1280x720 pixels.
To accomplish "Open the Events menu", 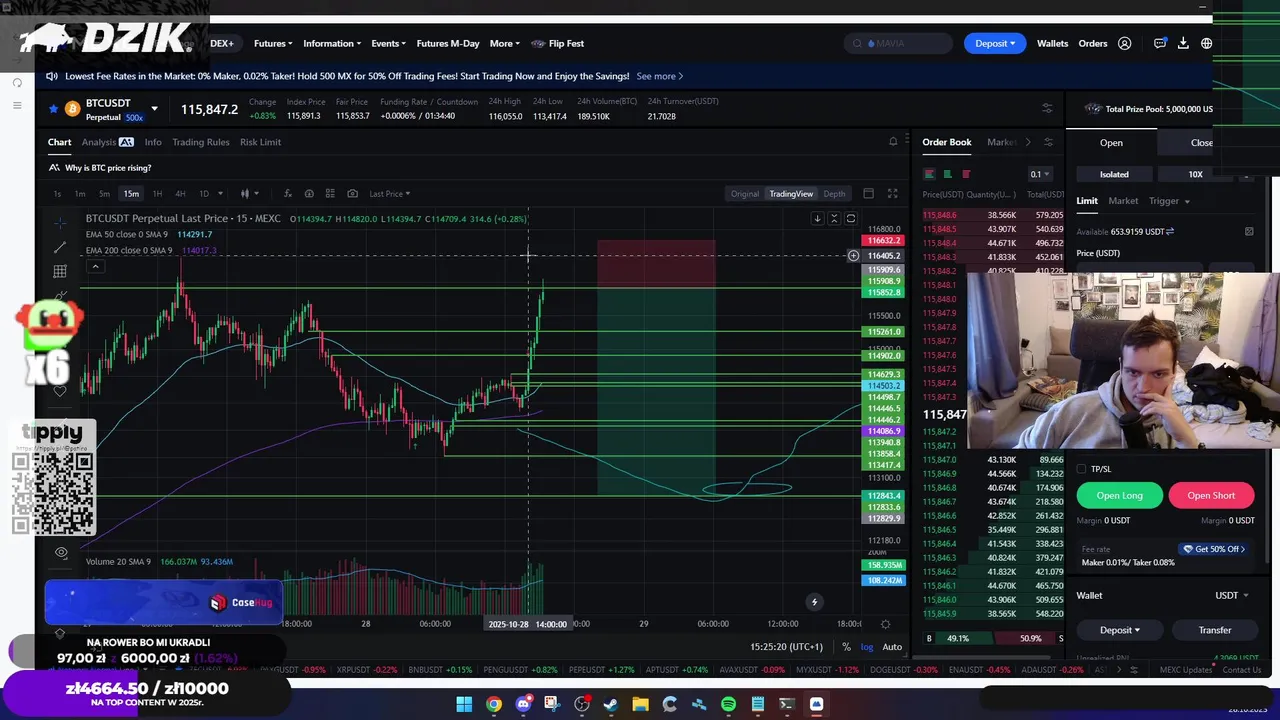I will pos(388,43).
